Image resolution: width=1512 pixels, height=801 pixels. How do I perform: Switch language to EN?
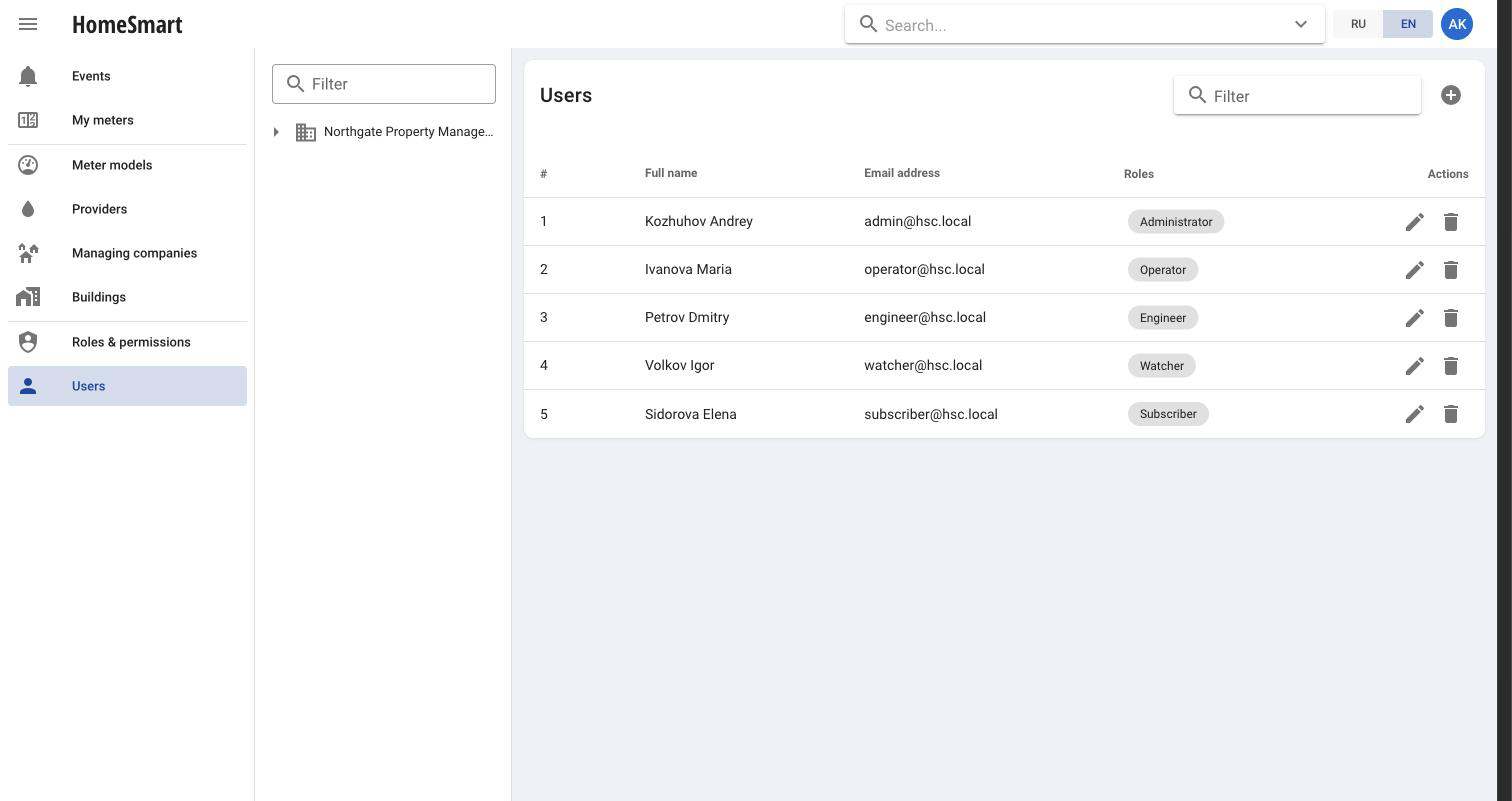pos(1408,24)
